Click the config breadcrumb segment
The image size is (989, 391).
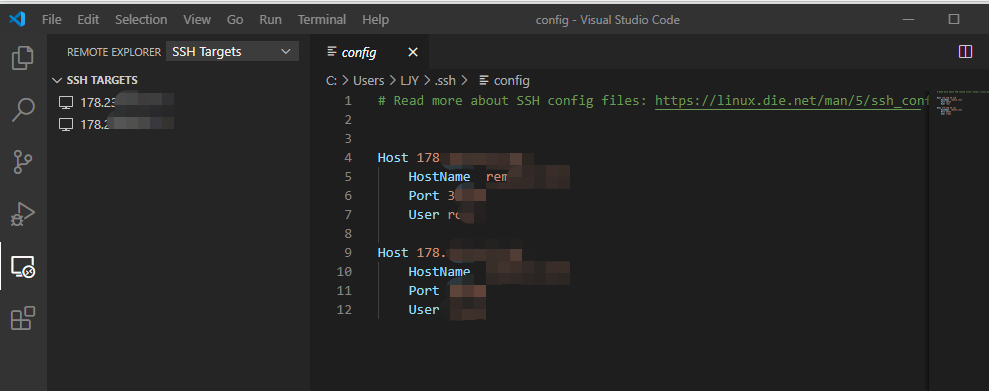point(512,80)
